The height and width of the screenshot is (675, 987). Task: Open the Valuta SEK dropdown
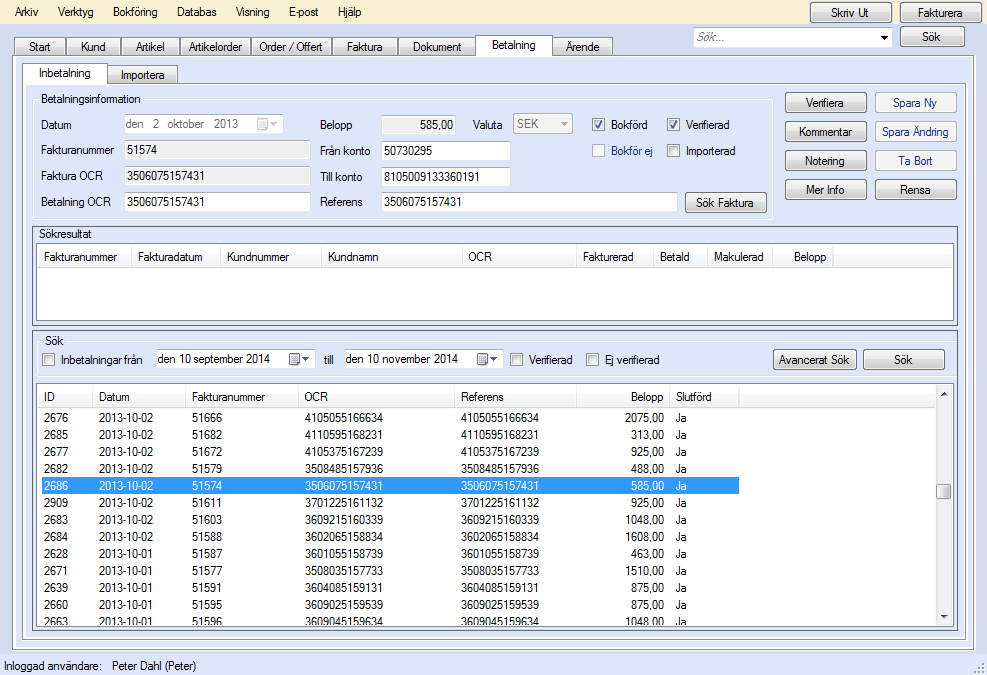click(x=542, y=124)
